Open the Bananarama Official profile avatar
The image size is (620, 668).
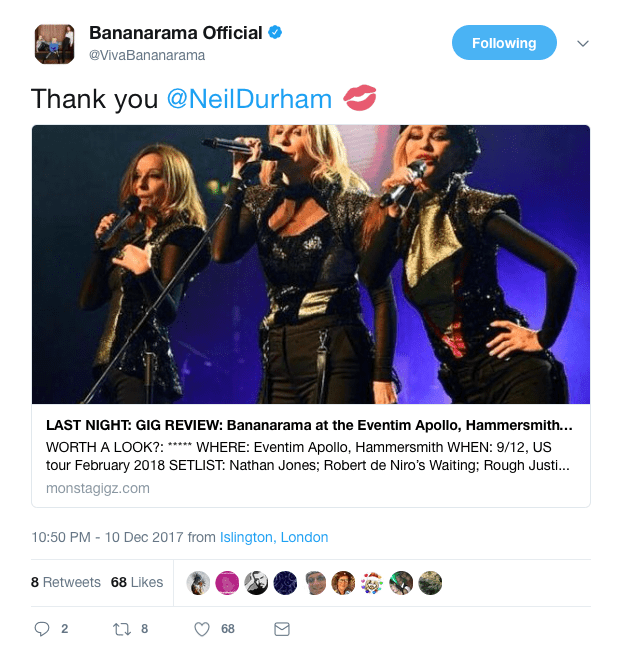(x=54, y=43)
